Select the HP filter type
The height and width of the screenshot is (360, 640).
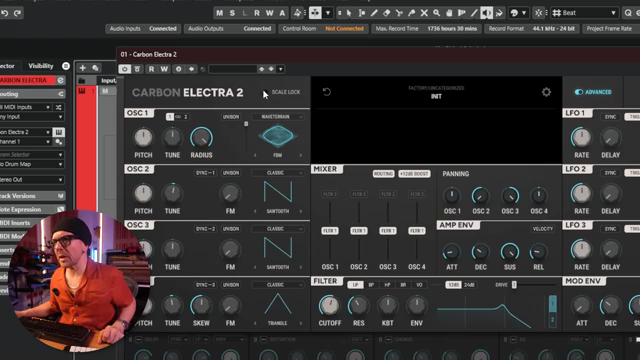click(x=387, y=285)
